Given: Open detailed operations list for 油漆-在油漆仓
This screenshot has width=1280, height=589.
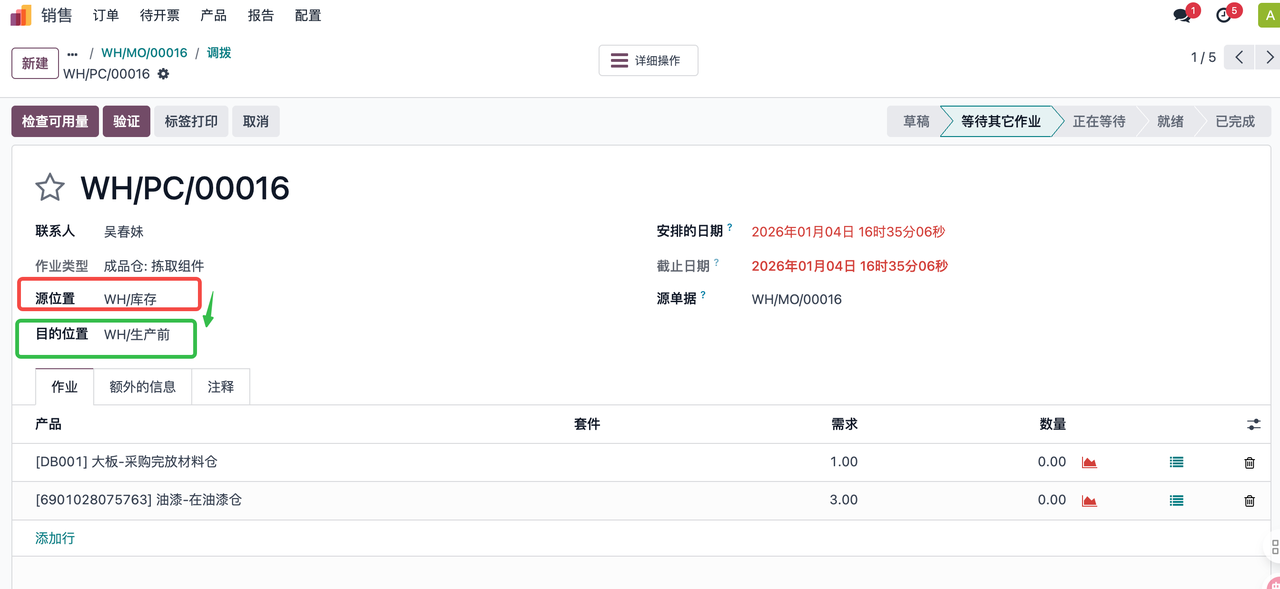Looking at the screenshot, I should [1176, 500].
